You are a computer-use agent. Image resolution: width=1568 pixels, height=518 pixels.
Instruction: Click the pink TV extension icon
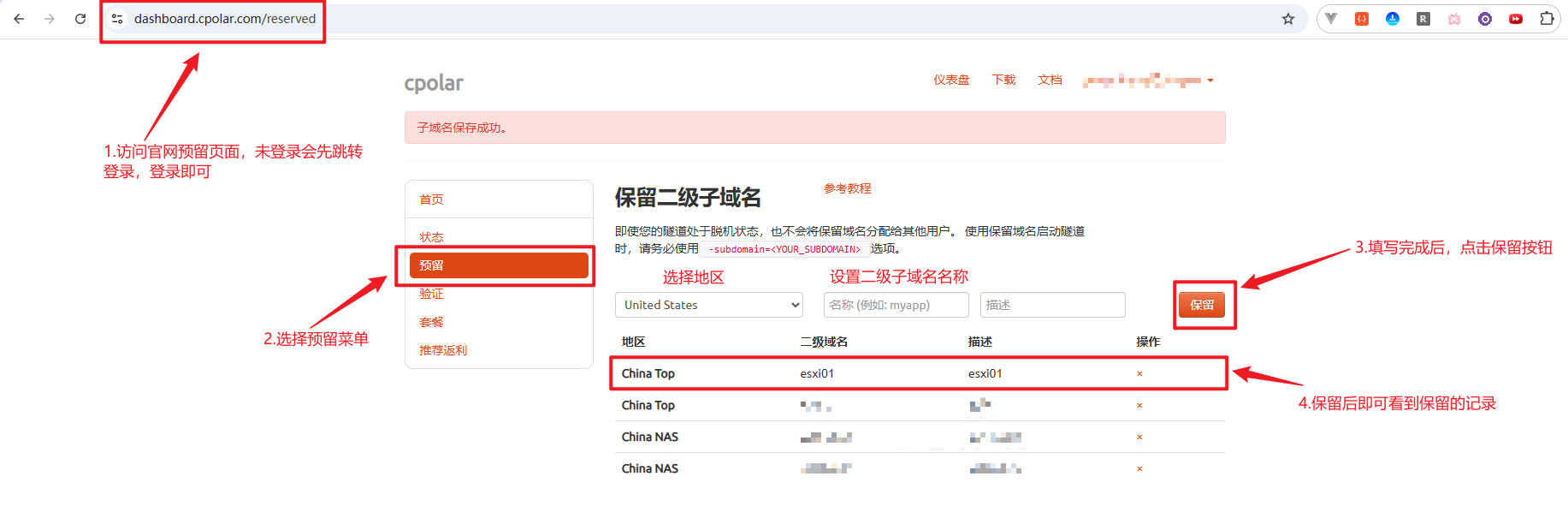pos(1454,19)
